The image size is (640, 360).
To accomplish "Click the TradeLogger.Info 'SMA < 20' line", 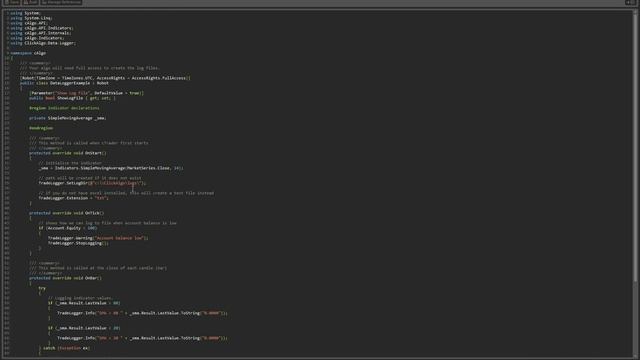I will [x=142, y=338].
